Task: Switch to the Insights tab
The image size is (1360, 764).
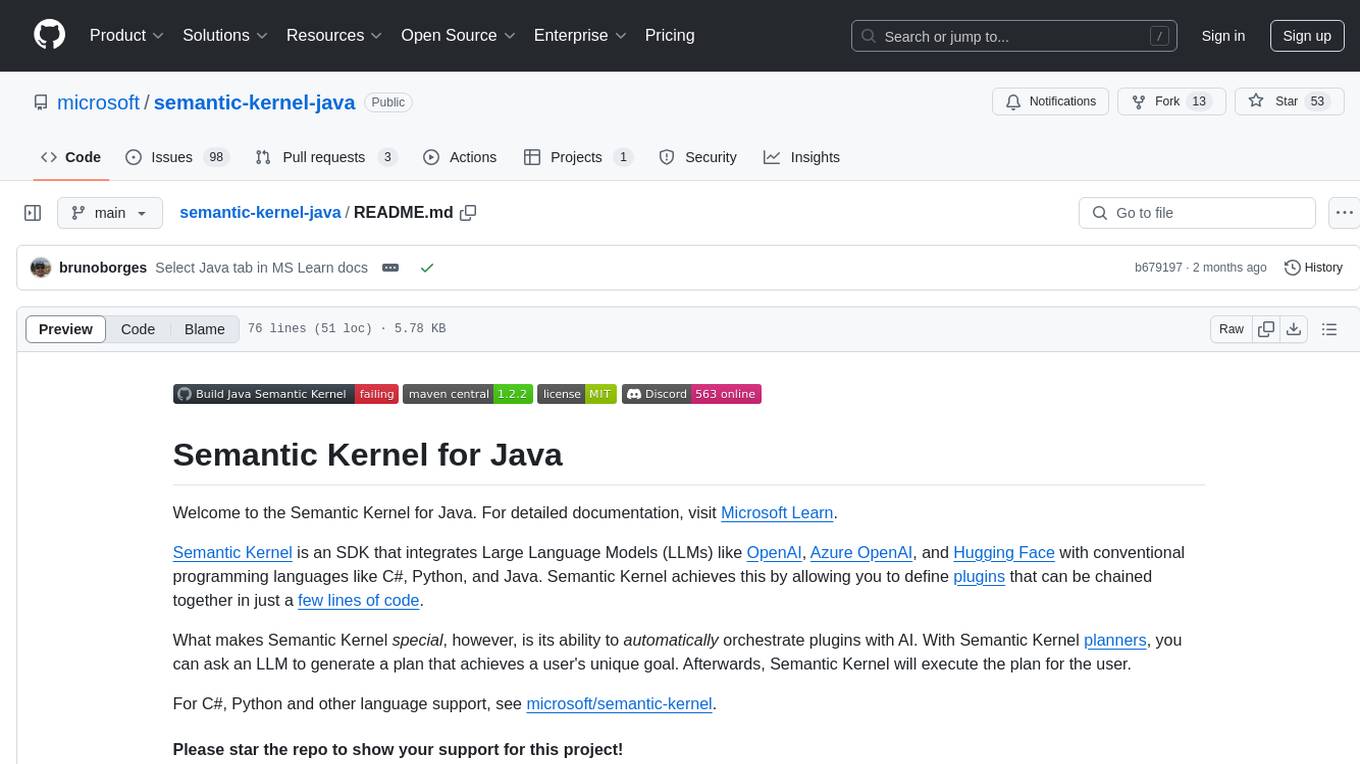Action: tap(801, 157)
